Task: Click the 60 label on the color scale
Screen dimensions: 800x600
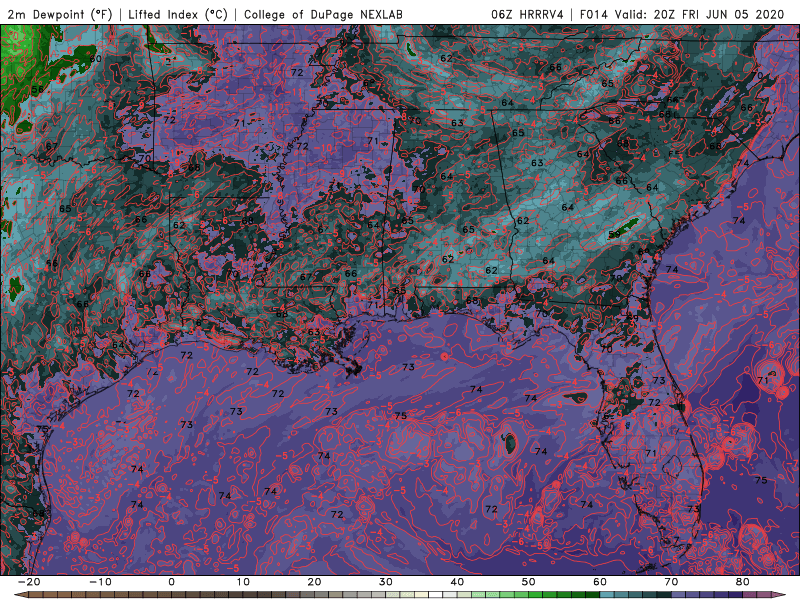Action: click(x=600, y=582)
